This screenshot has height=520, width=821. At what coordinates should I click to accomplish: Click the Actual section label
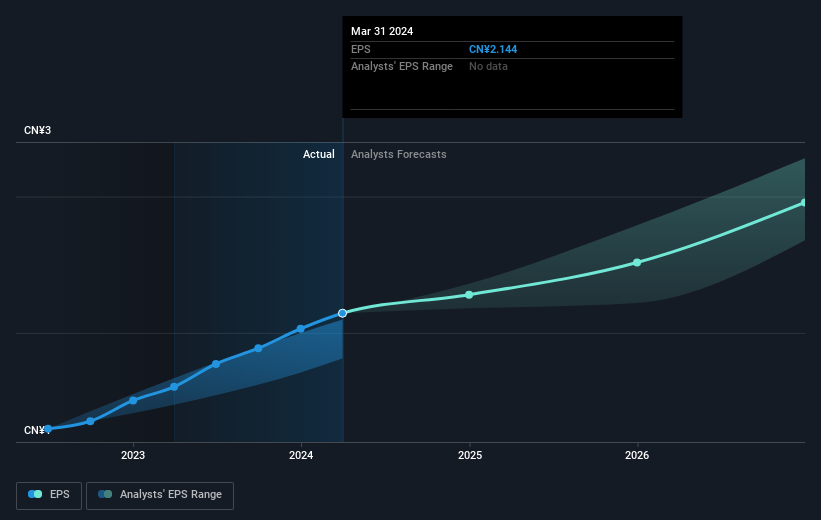318,154
